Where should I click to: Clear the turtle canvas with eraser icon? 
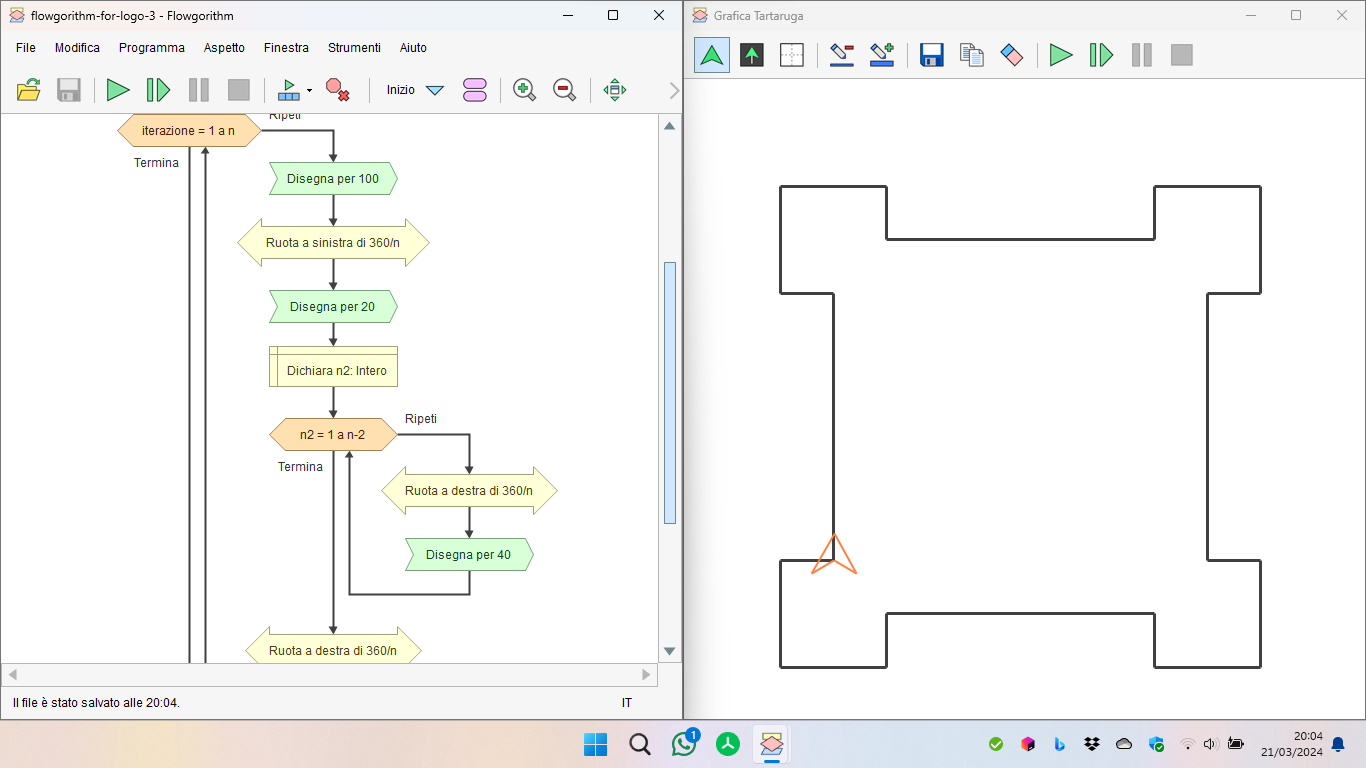[1012, 55]
